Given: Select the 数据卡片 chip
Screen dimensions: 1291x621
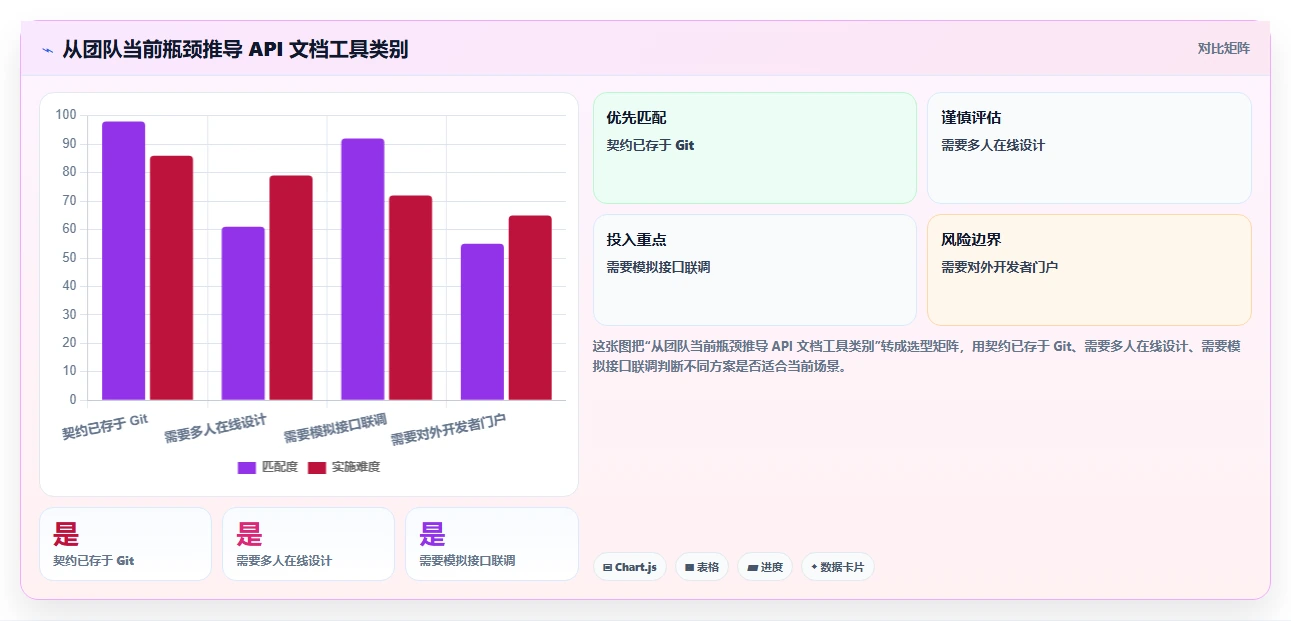Looking at the screenshot, I should tap(838, 567).
